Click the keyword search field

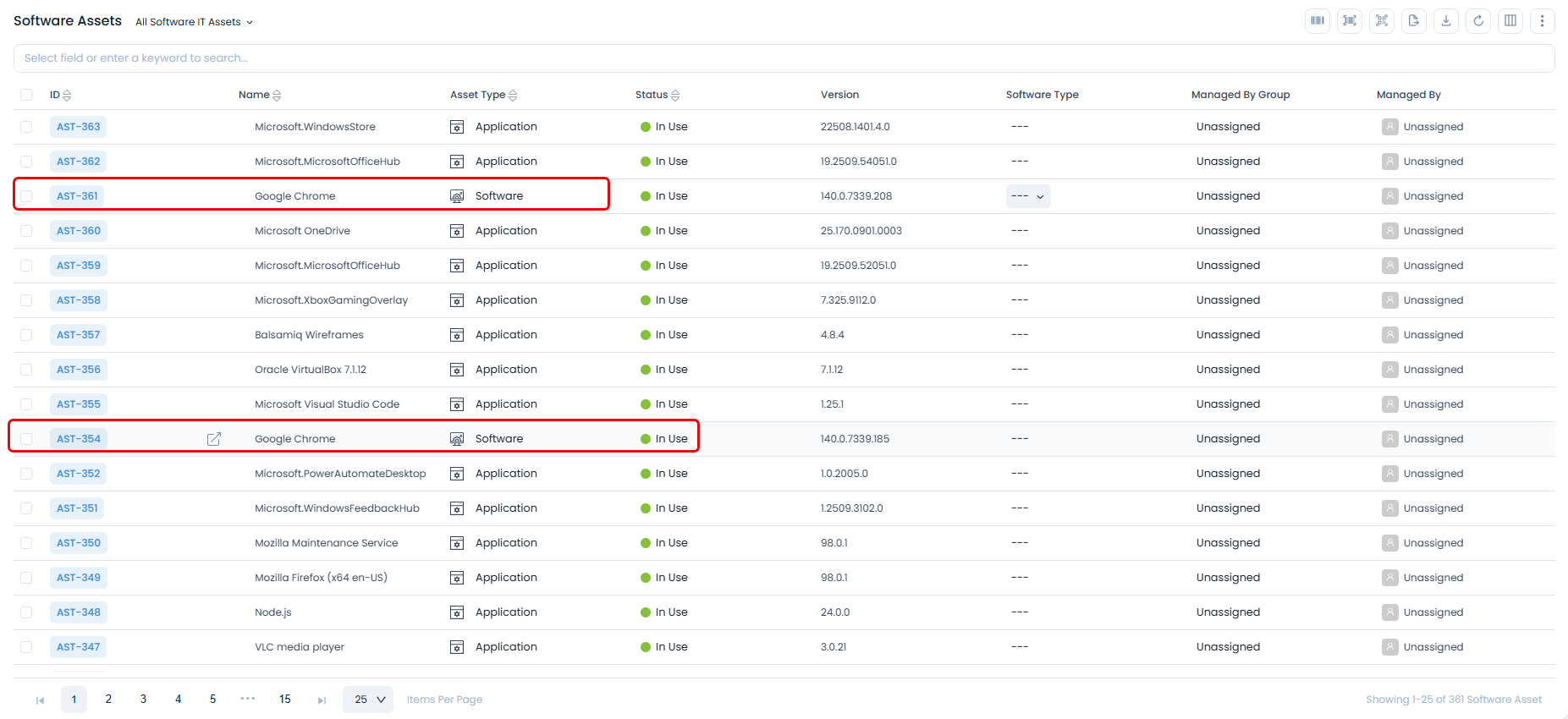(784, 58)
